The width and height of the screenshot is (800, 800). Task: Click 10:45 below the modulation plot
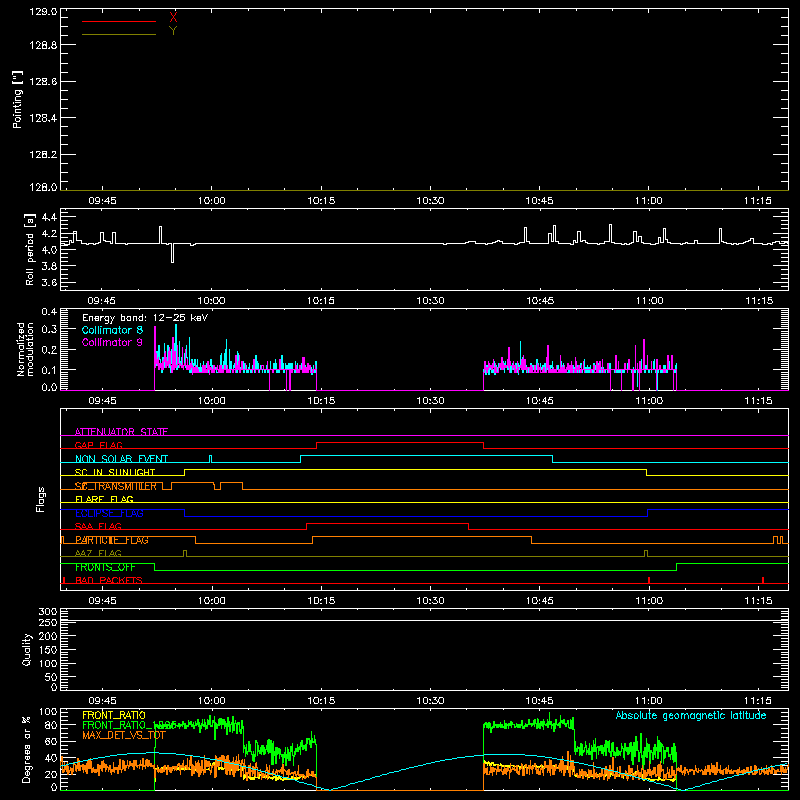(x=539, y=401)
